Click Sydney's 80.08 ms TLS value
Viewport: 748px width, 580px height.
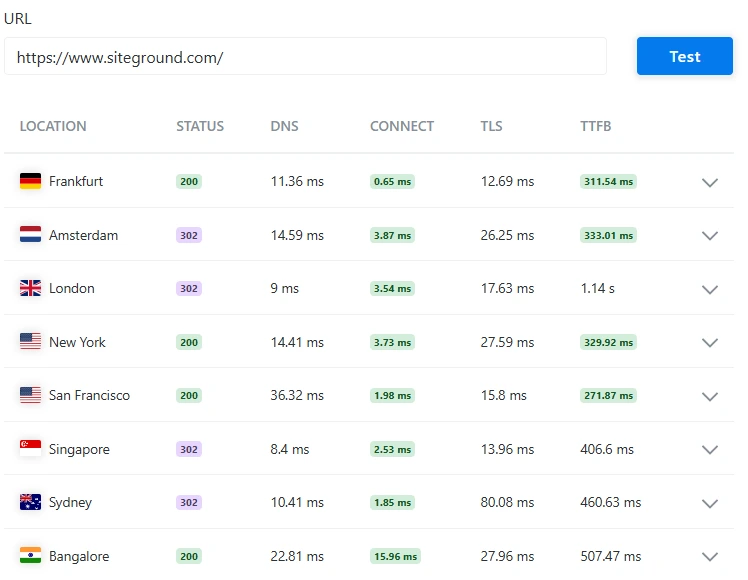(507, 502)
